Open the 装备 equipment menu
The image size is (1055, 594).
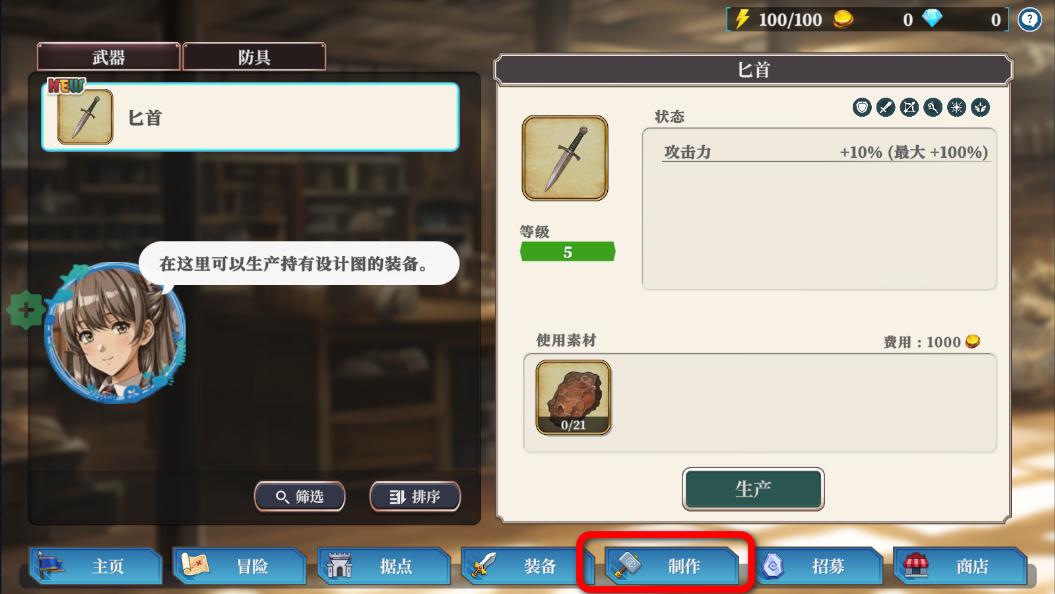coord(528,566)
